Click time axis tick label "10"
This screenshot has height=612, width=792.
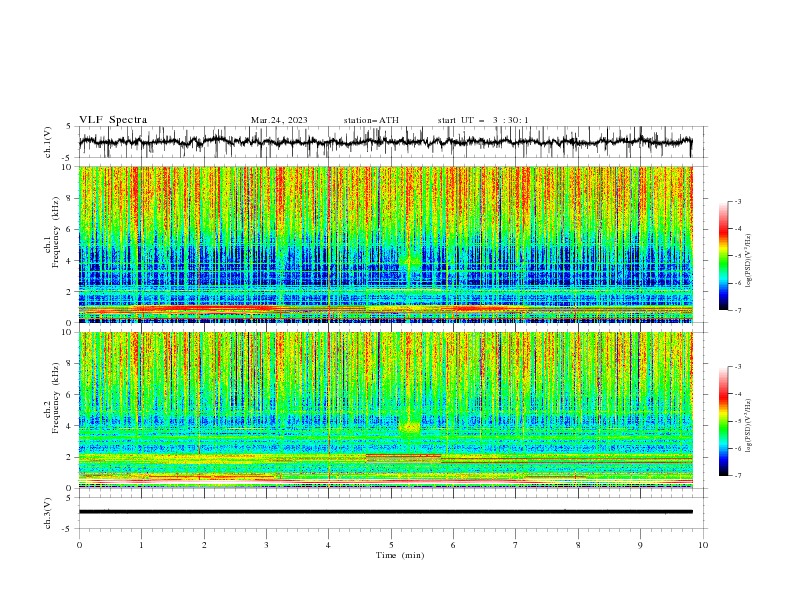coord(703,545)
